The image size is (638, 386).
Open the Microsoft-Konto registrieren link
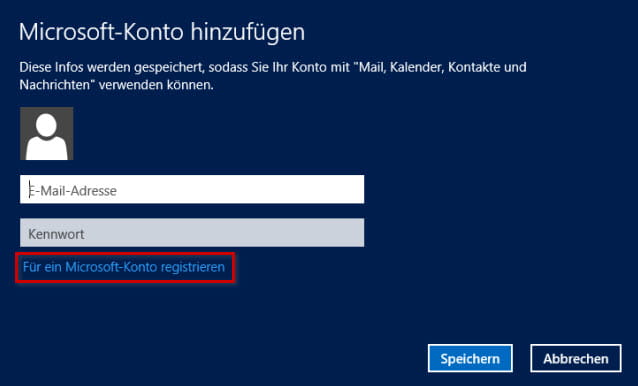pos(124,267)
